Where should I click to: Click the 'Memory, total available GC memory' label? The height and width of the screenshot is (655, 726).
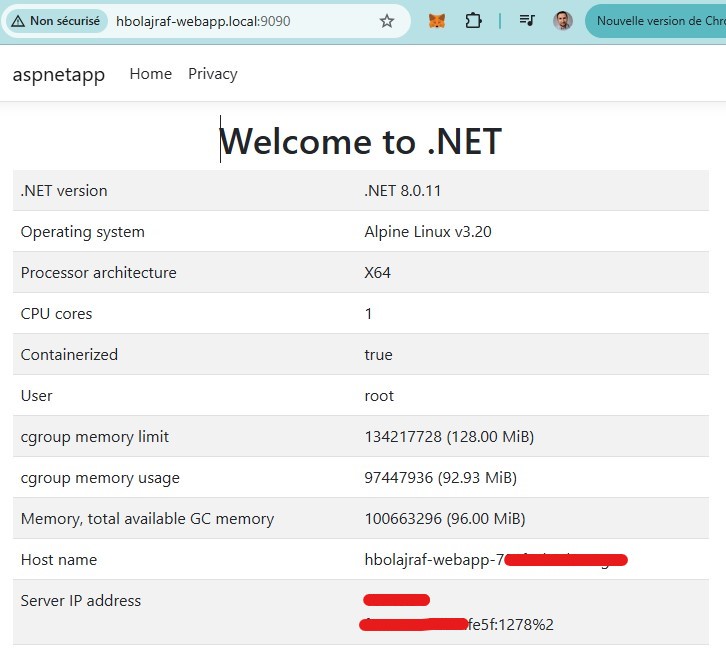click(147, 518)
